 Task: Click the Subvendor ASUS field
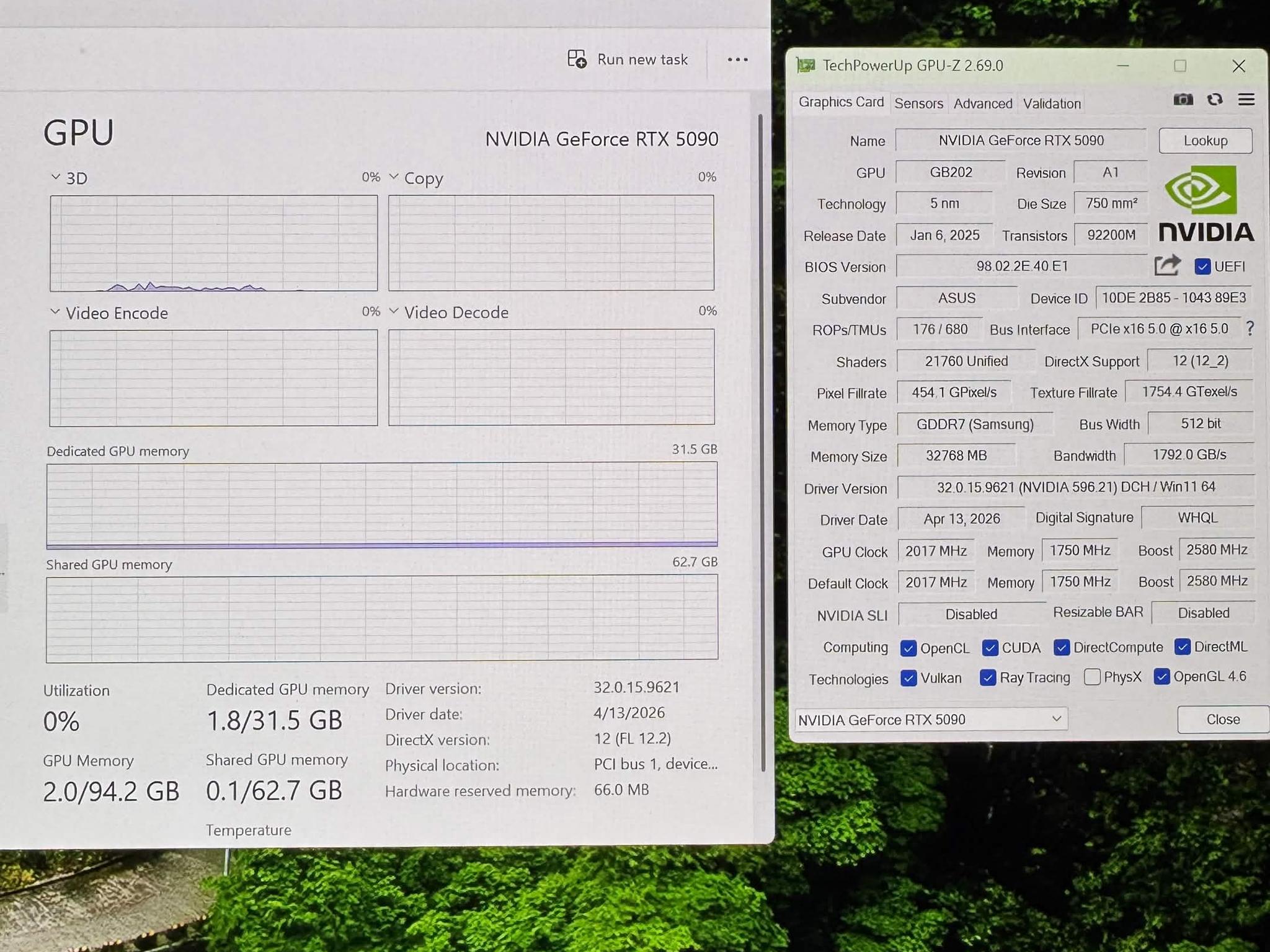pyautogui.click(x=957, y=298)
